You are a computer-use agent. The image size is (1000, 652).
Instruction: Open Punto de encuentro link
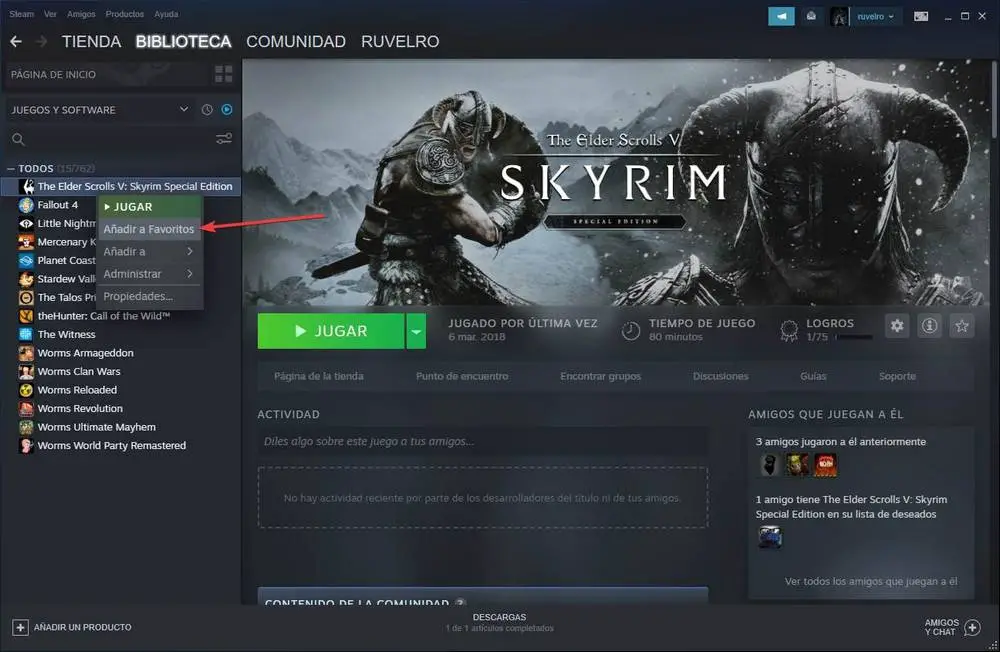point(462,376)
